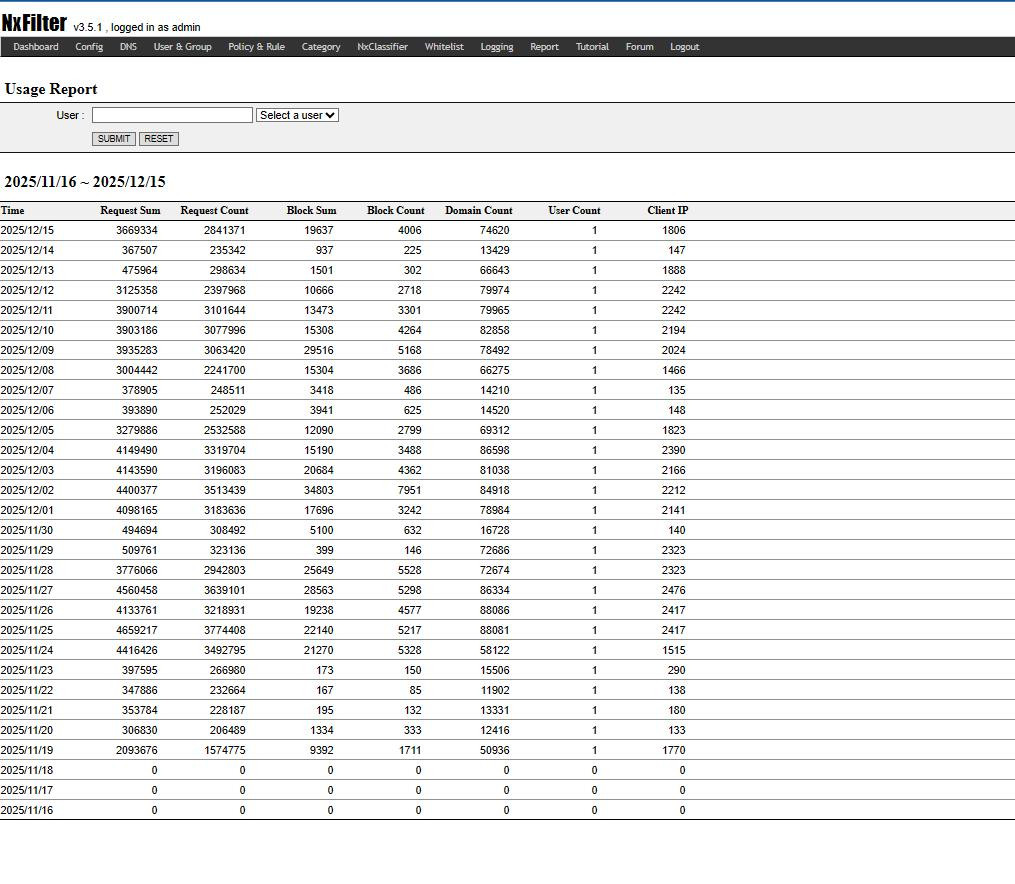Screen dimensions: 1015x884
Task: Click into the User text field
Action: (x=172, y=115)
